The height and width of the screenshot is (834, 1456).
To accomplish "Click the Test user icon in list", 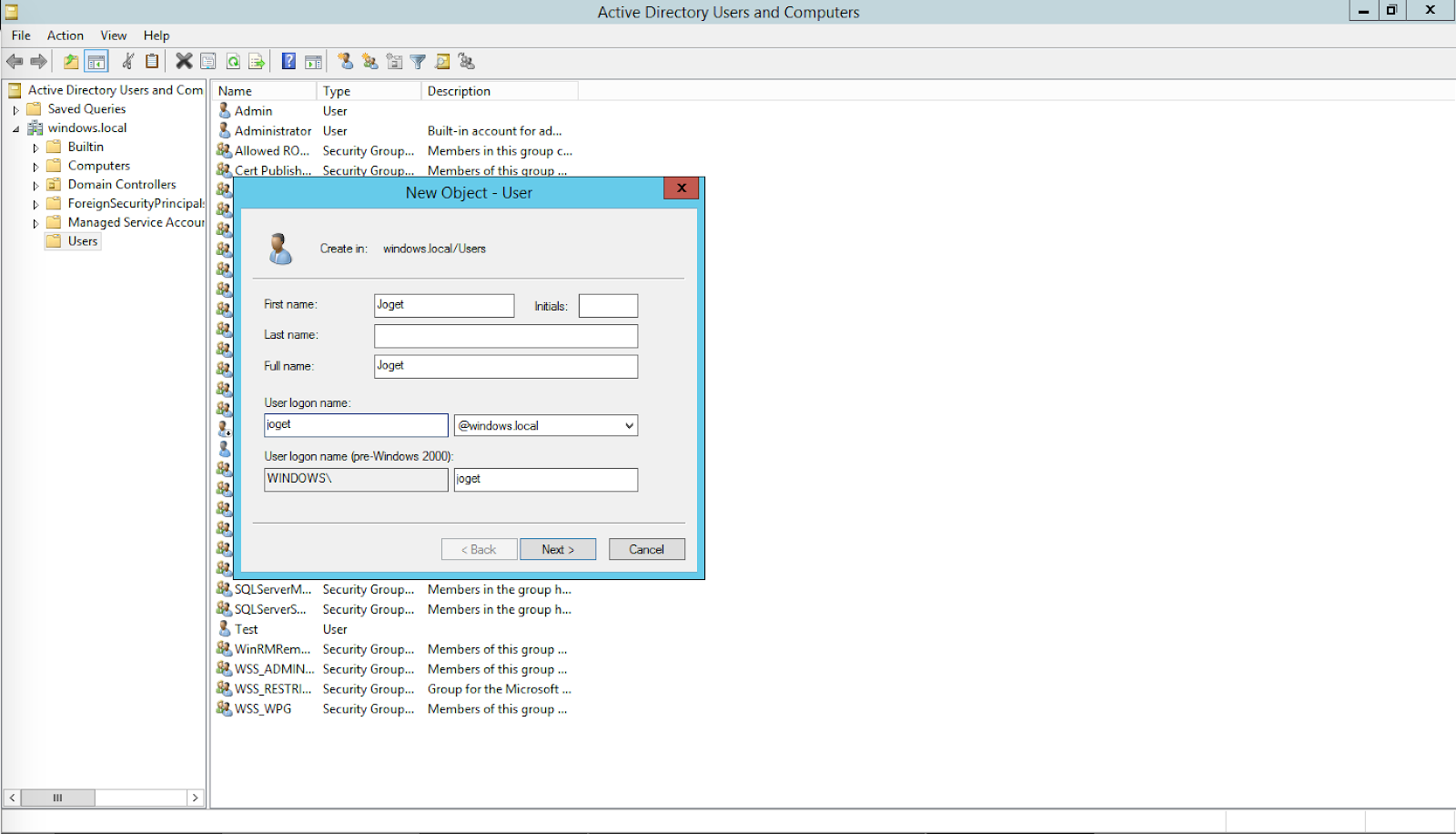I will pos(225,628).
